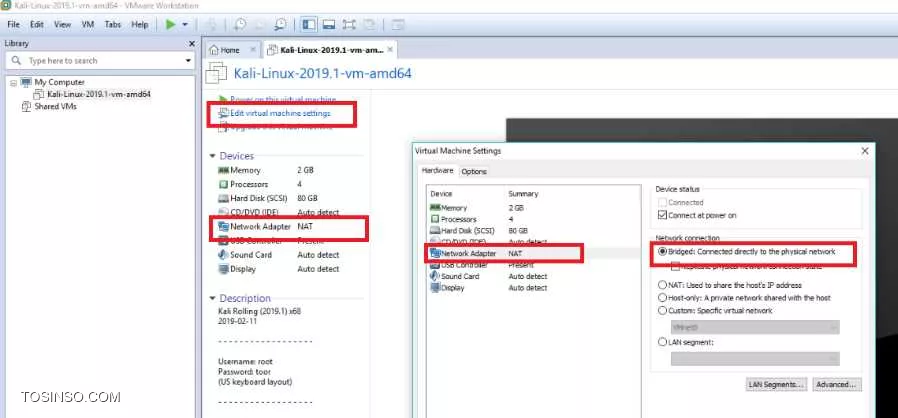
Task: Switch to Hardware tab in settings dialog
Action: click(x=438, y=171)
